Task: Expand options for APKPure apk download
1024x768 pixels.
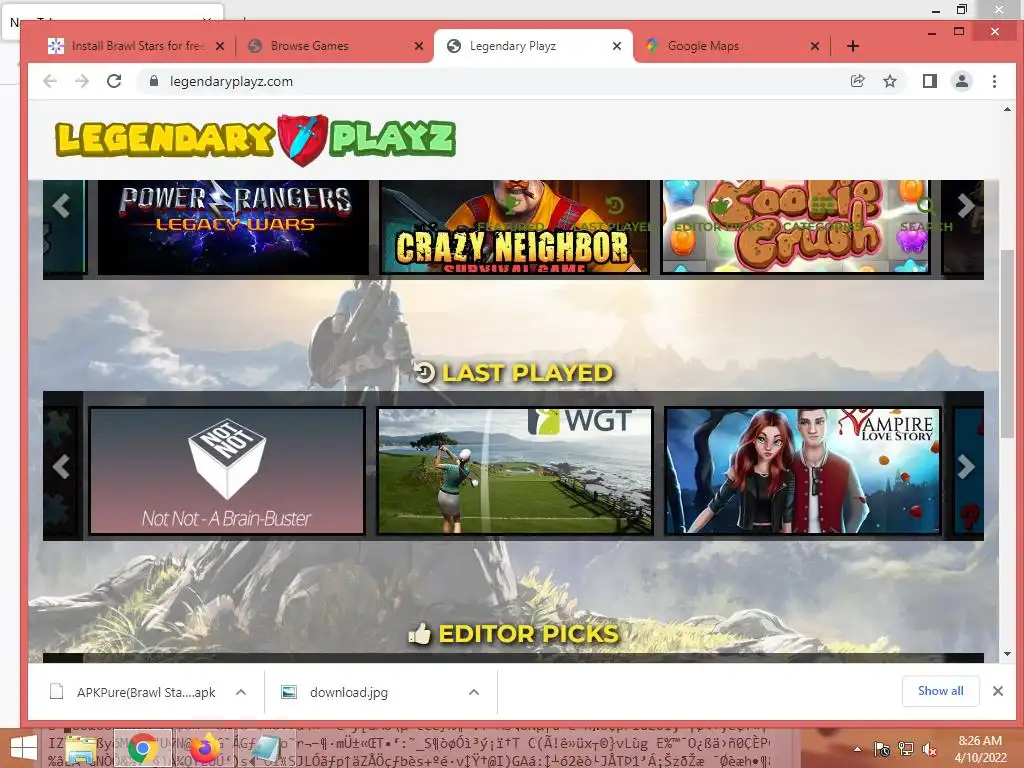Action: (x=241, y=692)
